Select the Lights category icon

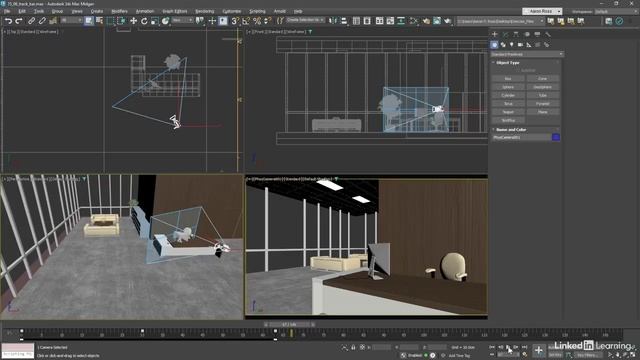click(511, 44)
